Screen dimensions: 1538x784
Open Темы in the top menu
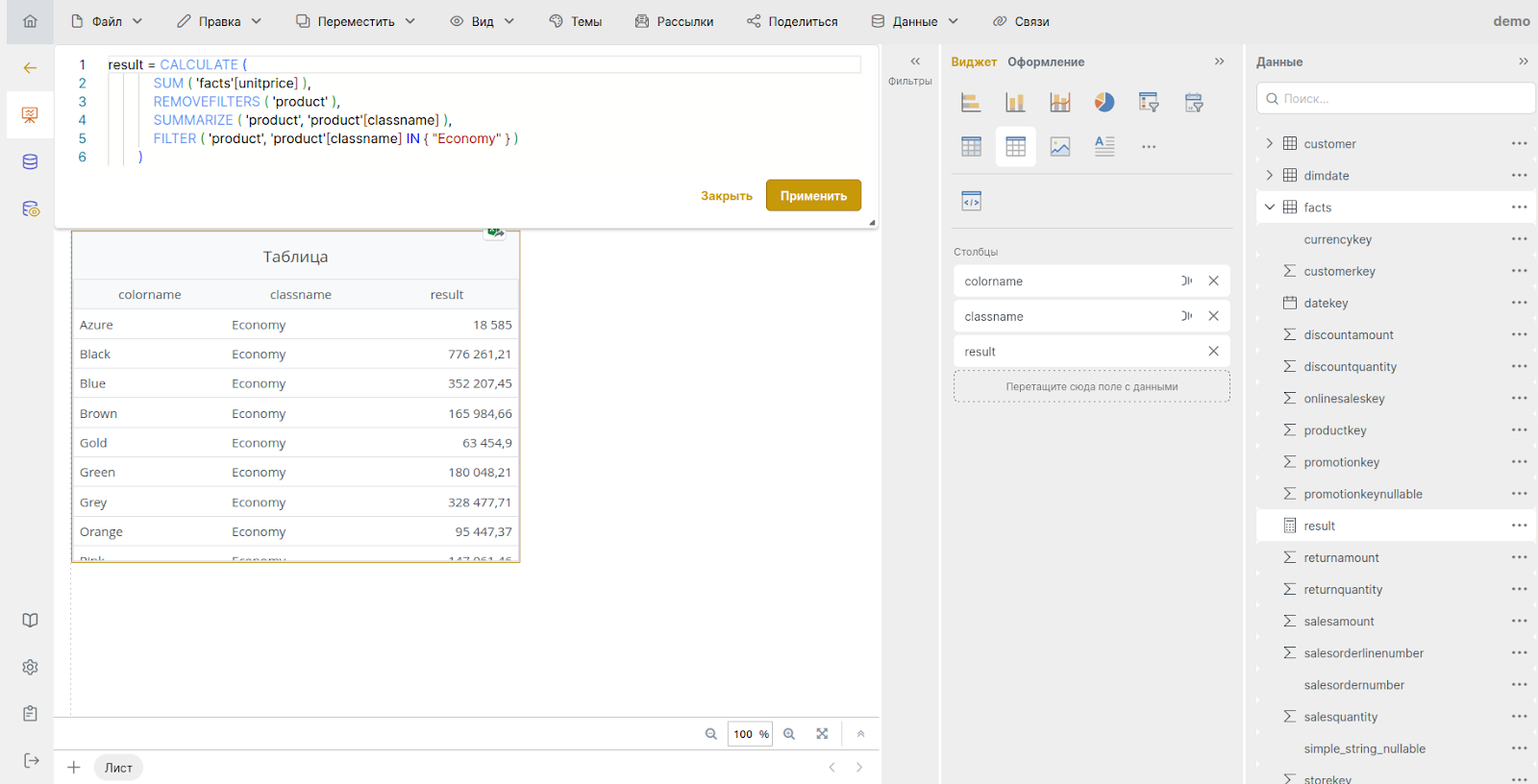click(576, 21)
